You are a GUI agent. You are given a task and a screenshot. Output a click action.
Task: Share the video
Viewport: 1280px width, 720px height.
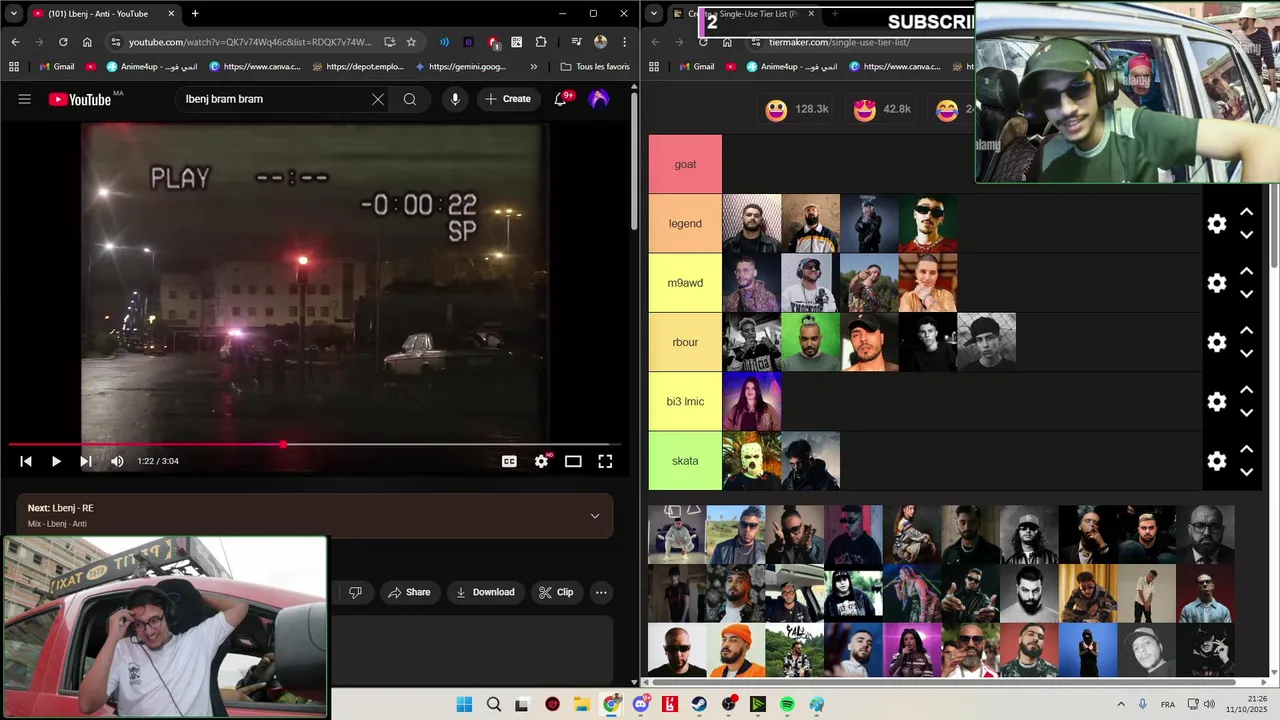tap(409, 592)
